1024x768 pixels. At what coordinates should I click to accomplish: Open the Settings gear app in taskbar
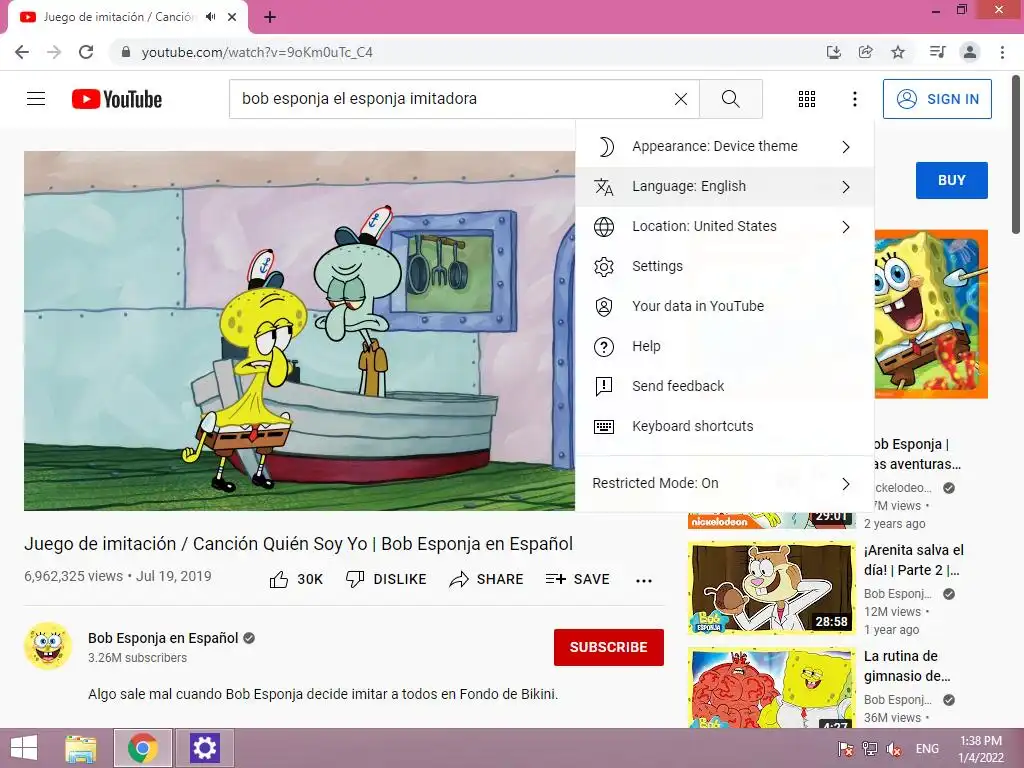point(204,748)
